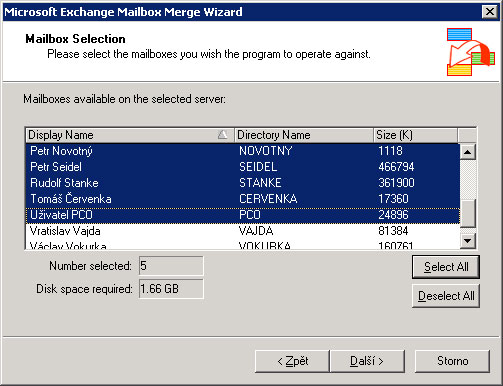Sort by the Directory Name column header
503x386 pixels.
coord(304,135)
